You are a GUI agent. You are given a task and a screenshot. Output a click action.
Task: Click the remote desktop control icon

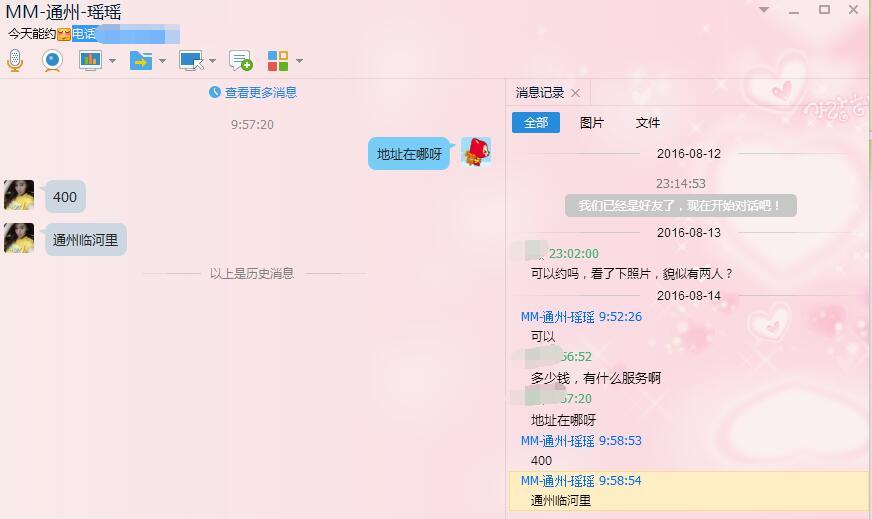coord(191,60)
